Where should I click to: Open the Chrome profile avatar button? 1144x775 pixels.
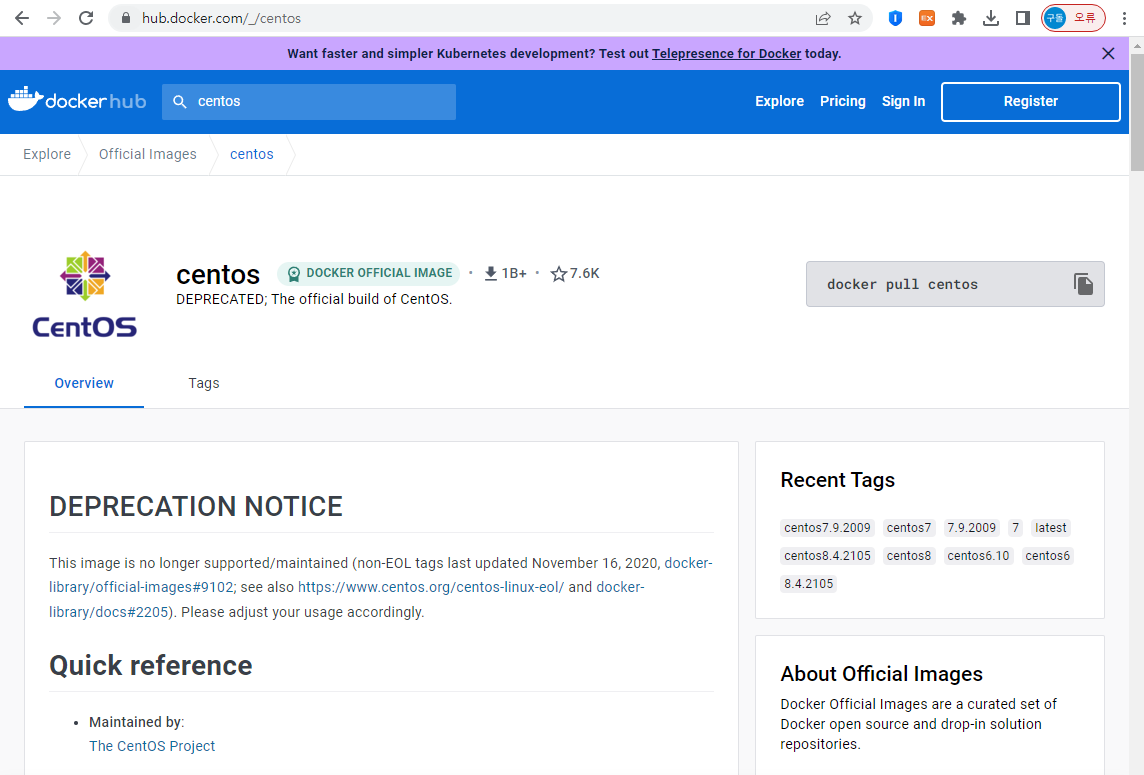point(1073,18)
